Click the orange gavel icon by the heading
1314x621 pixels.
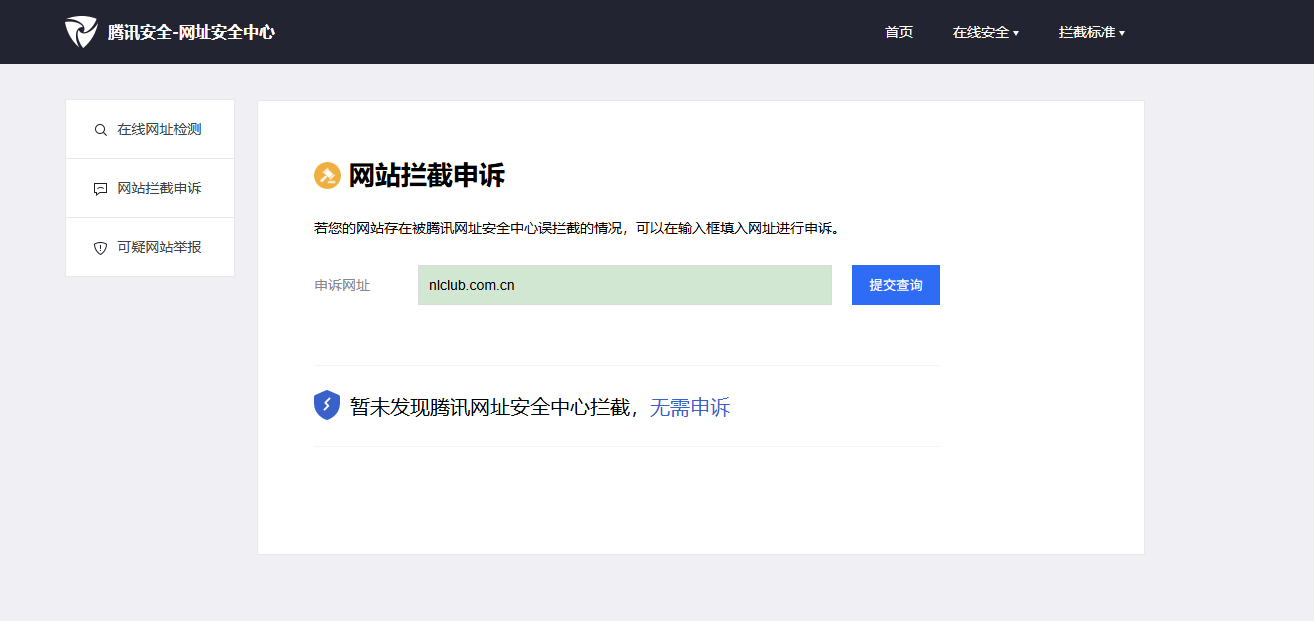click(327, 176)
